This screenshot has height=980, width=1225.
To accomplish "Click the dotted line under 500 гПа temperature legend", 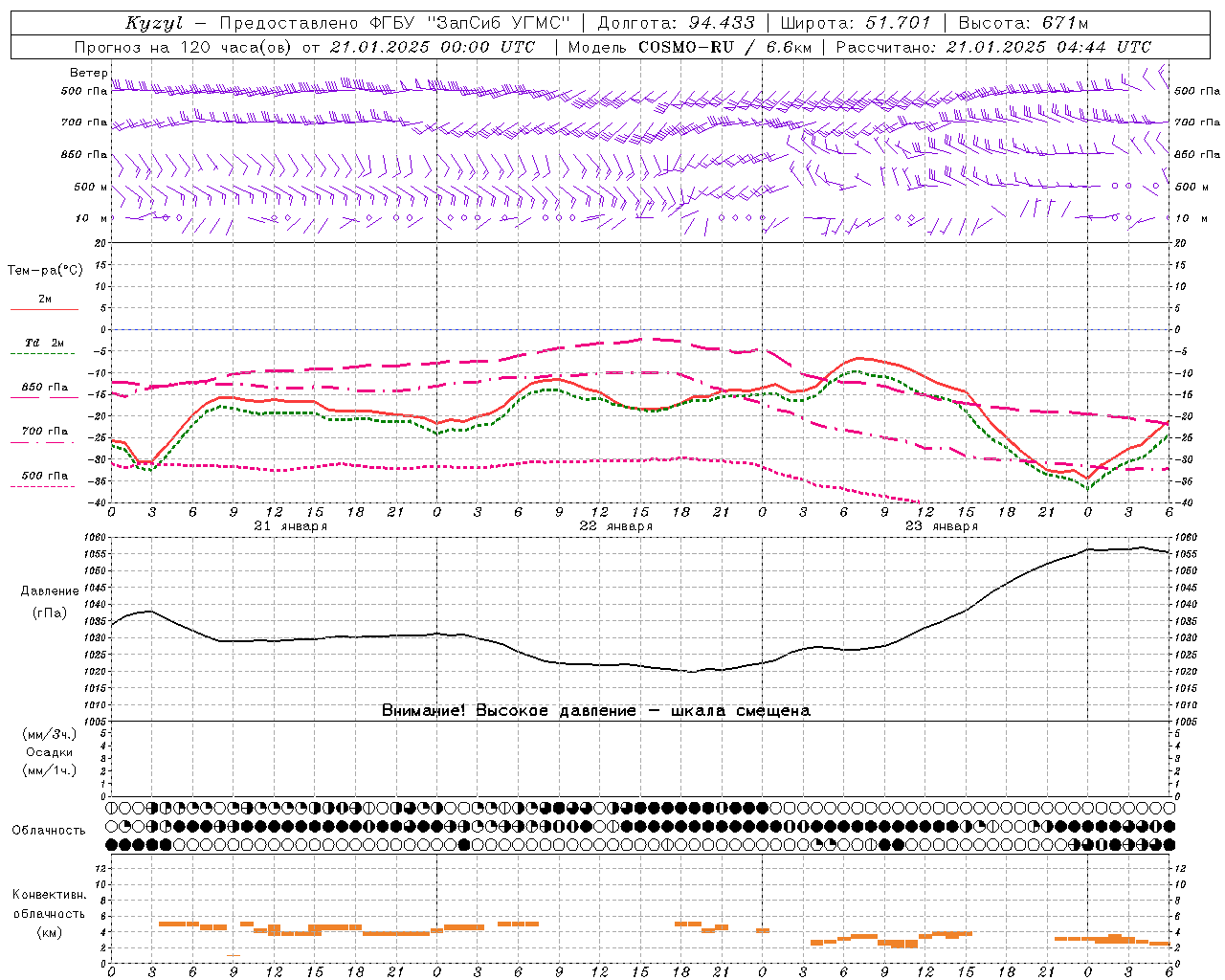I will (x=42, y=486).
